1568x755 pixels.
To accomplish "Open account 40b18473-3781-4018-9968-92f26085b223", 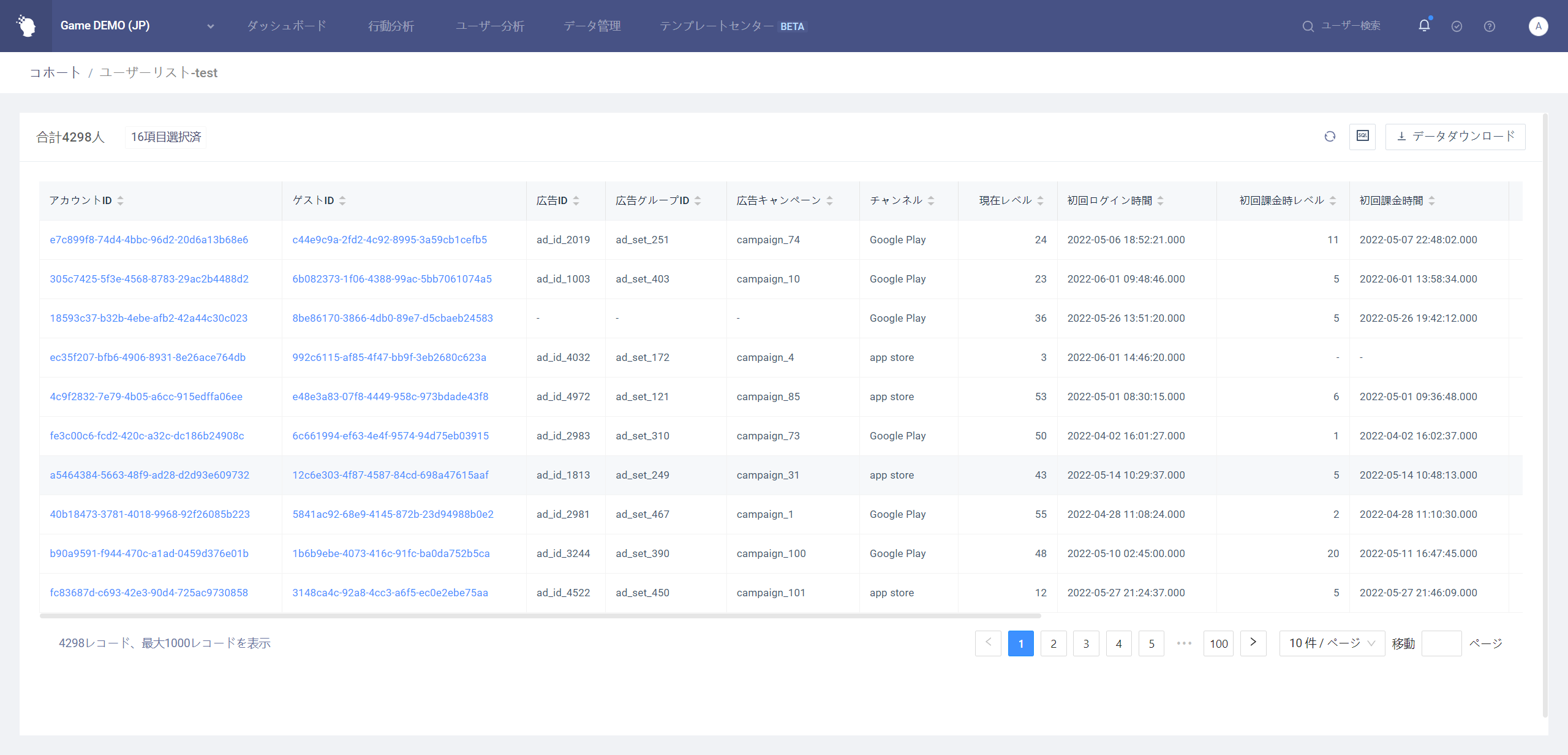I will point(150,514).
